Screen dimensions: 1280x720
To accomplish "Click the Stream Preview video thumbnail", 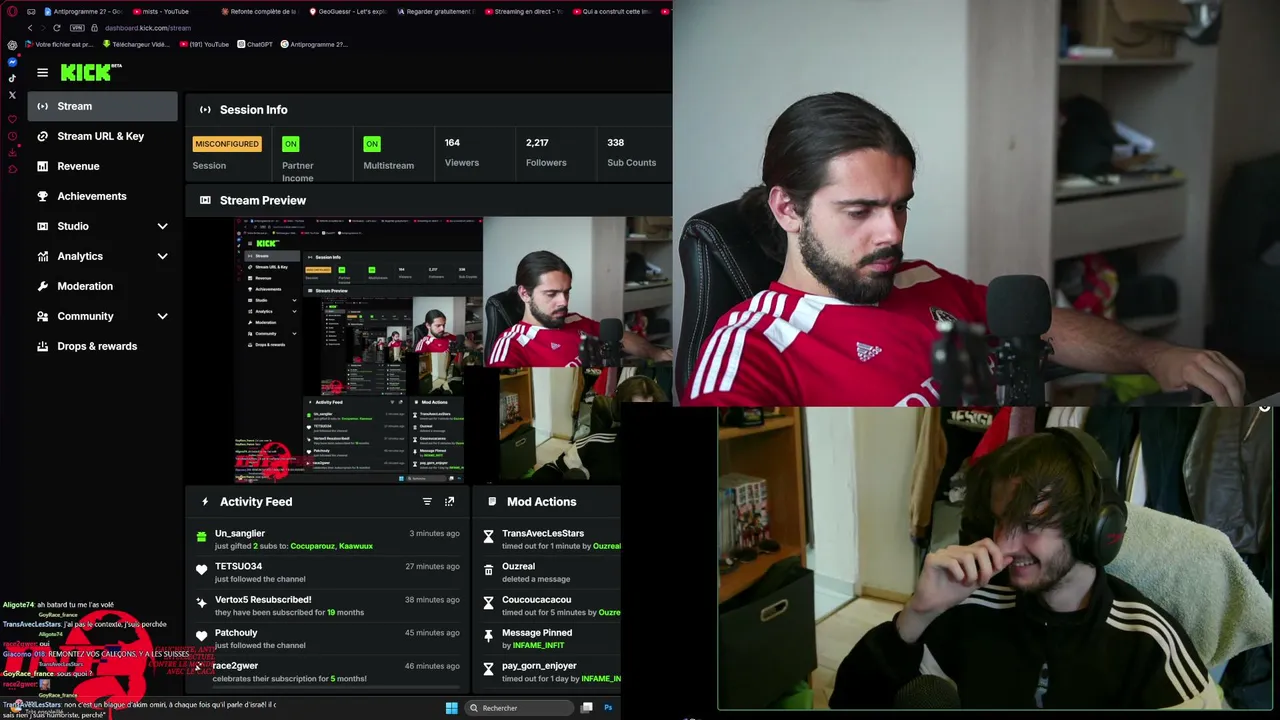I will click(x=453, y=350).
